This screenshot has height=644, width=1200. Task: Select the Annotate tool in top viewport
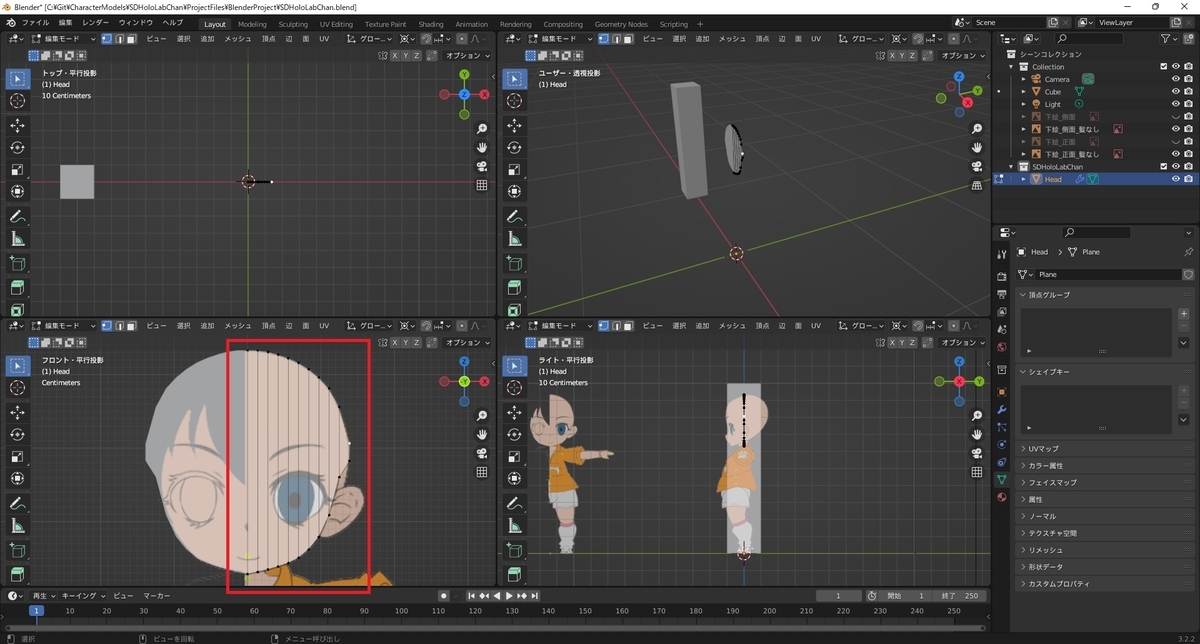click(18, 217)
